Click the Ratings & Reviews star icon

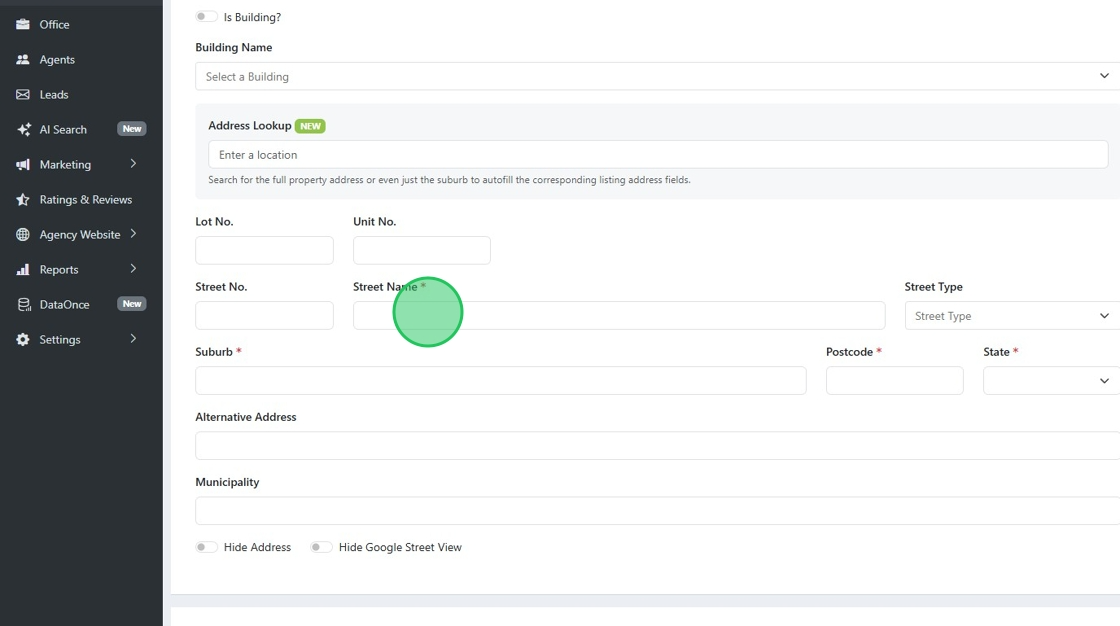23,199
